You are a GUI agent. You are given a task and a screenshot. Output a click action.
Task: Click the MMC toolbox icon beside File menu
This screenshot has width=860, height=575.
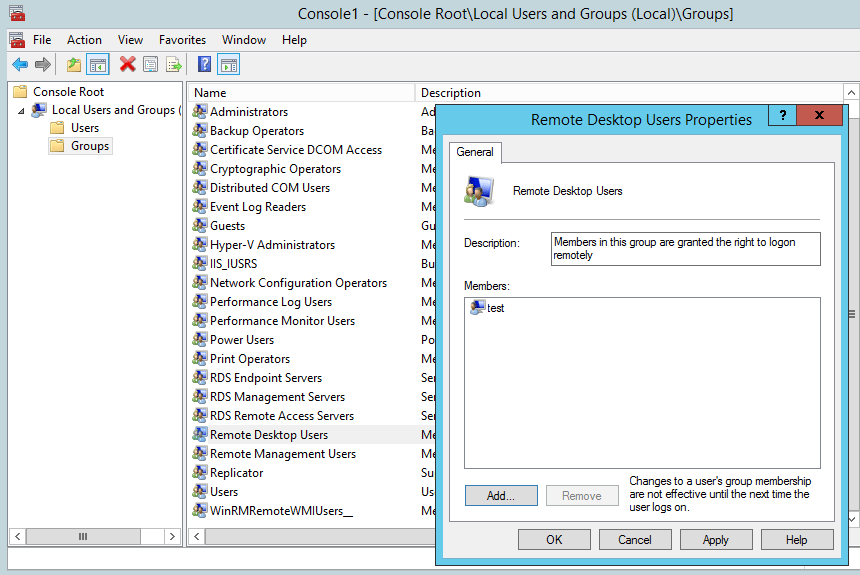click(17, 40)
